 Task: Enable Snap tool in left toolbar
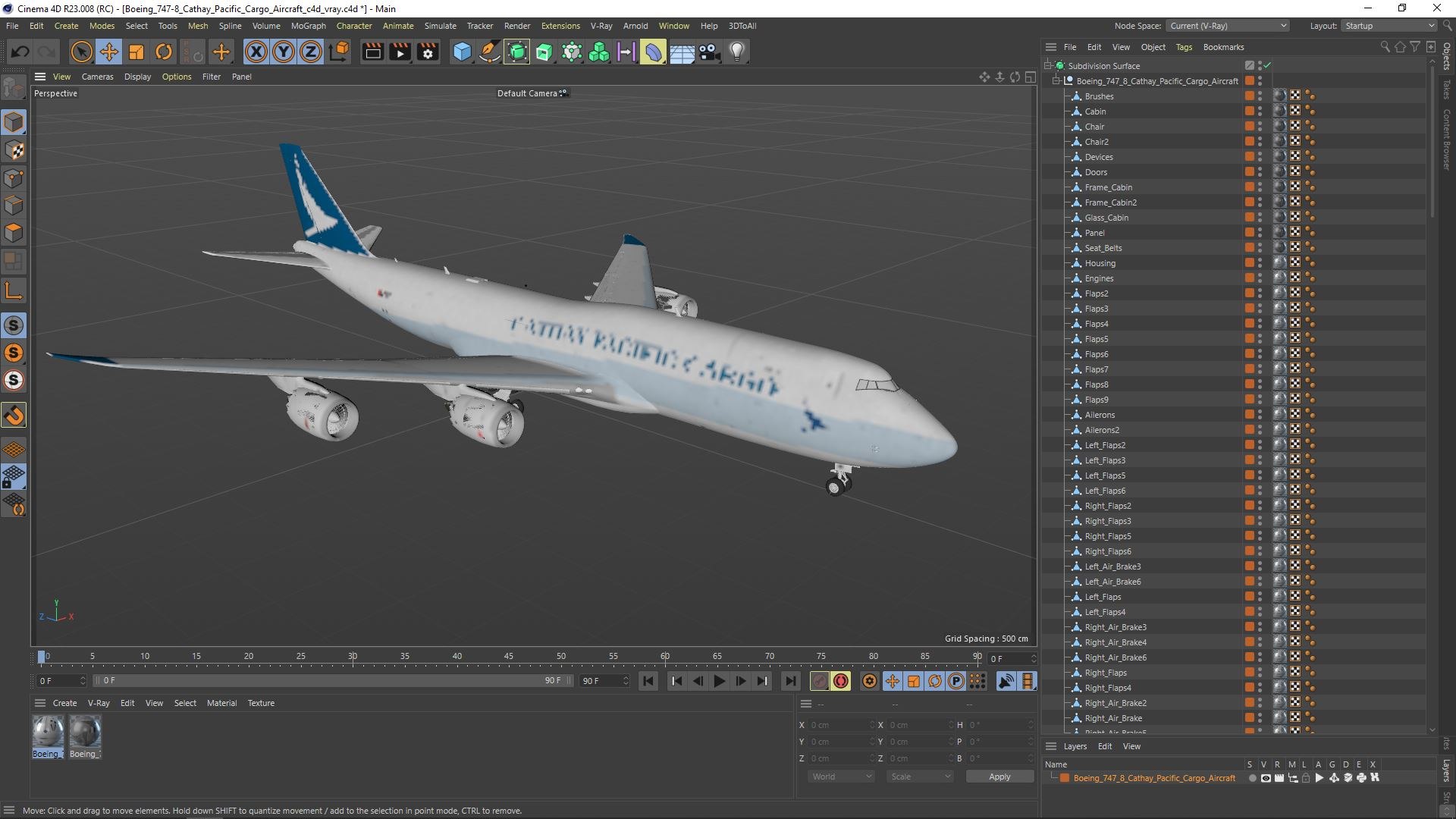tap(14, 416)
